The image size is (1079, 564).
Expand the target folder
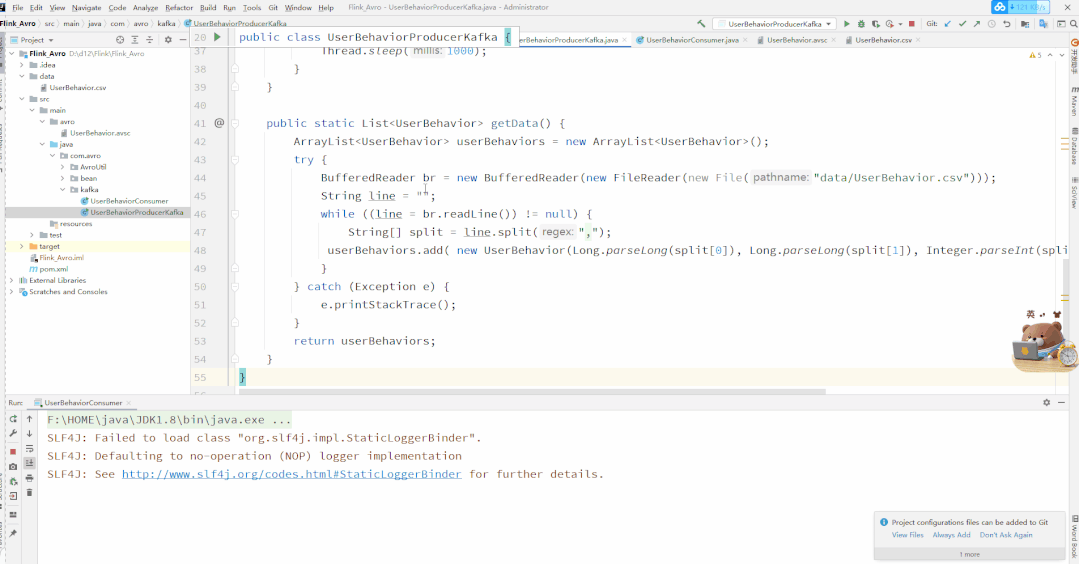tap(22, 246)
